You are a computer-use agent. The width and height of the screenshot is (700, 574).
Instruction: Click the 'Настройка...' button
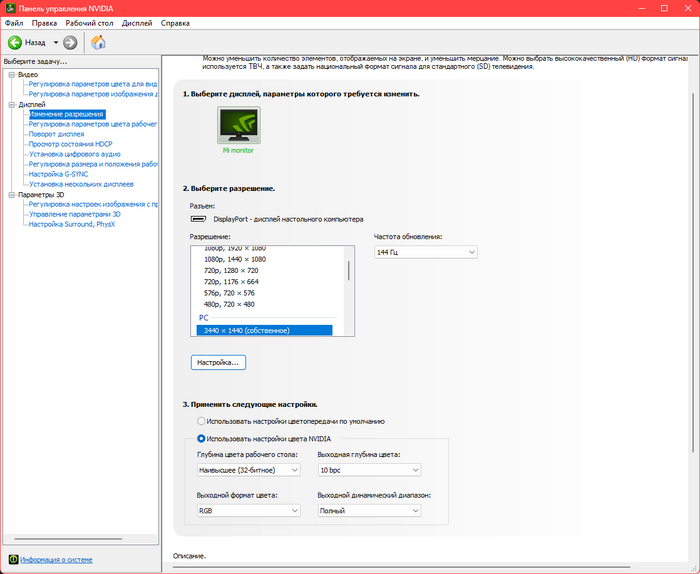218,362
